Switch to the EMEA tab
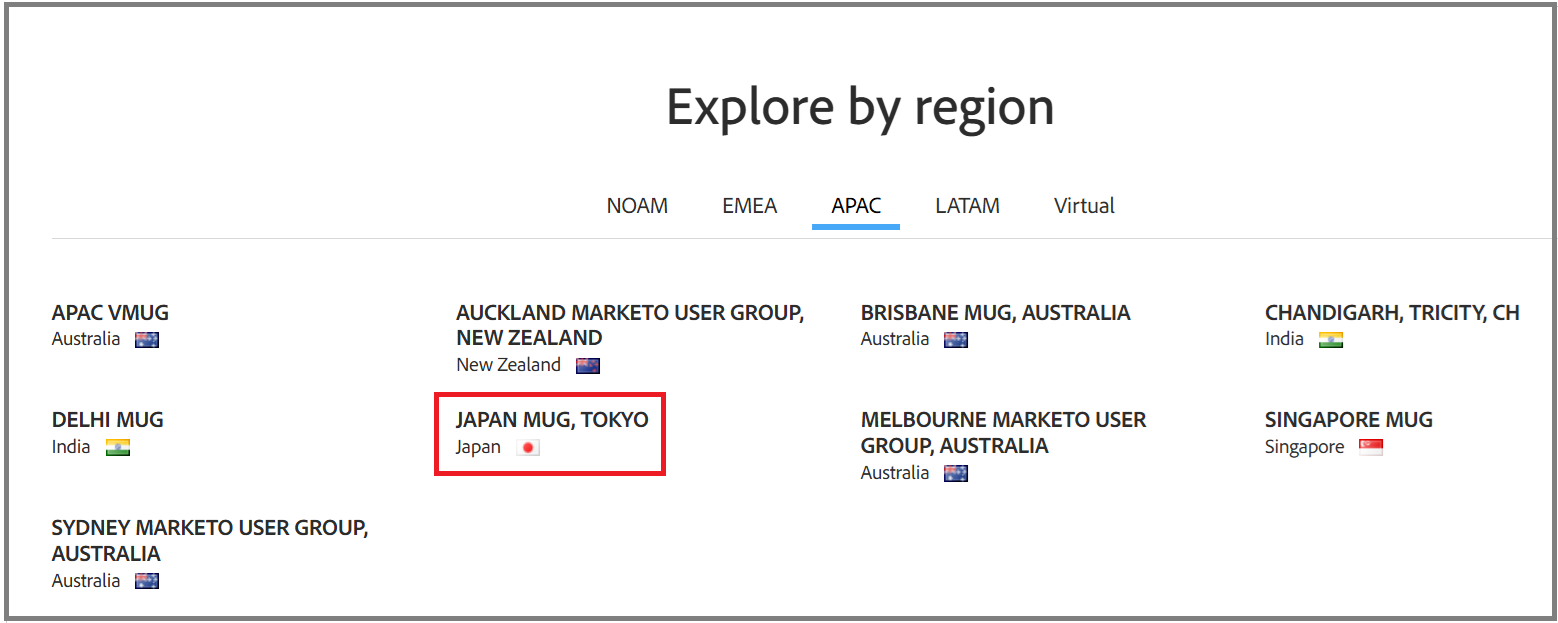Screen dimensions: 1558x623 click(x=749, y=205)
